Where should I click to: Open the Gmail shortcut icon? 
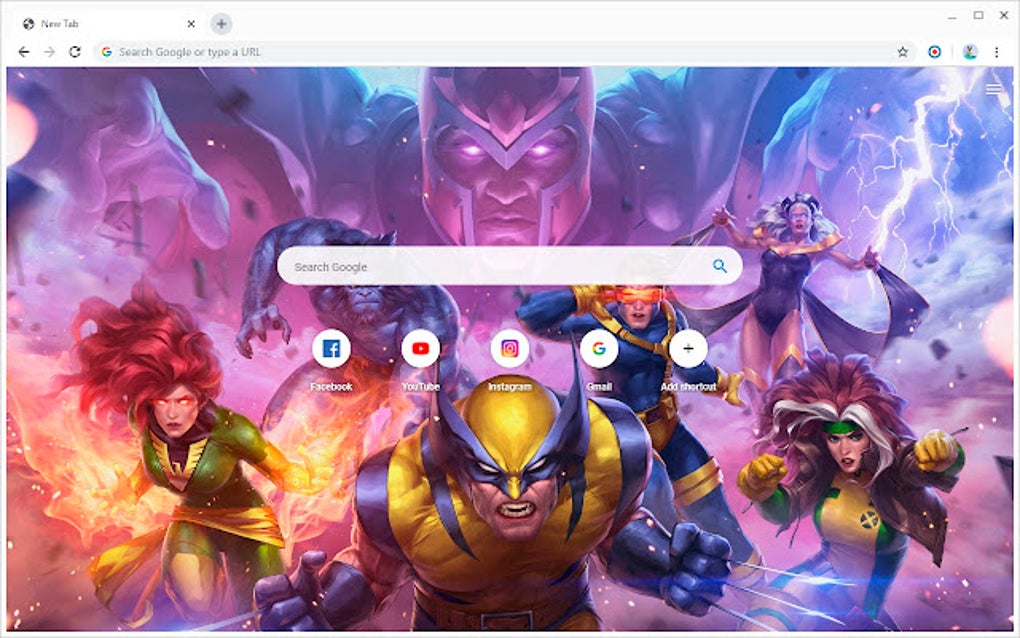(598, 348)
